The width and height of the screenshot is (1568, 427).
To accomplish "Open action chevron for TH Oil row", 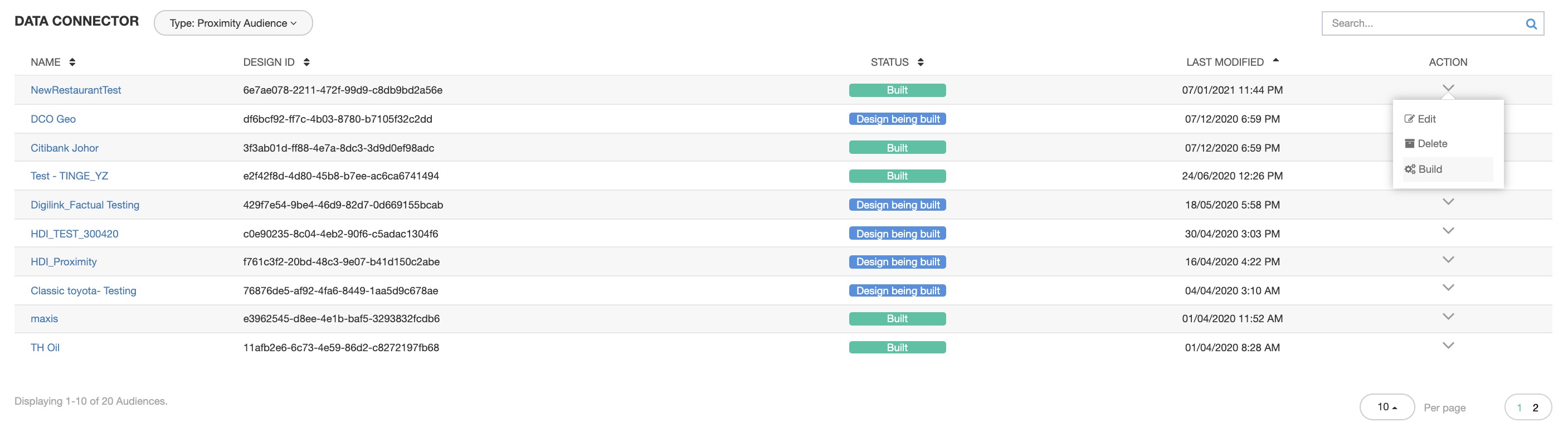I will click(1448, 346).
